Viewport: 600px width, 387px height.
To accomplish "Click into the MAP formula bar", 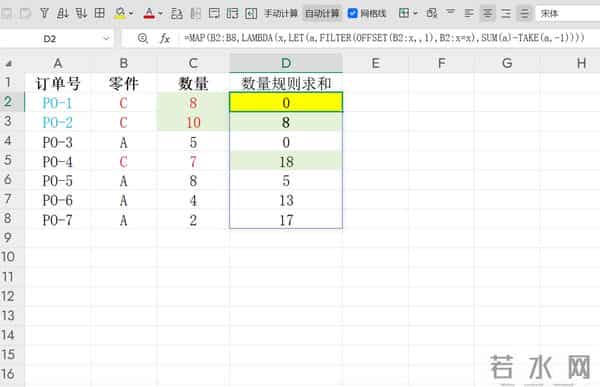I will coord(384,38).
